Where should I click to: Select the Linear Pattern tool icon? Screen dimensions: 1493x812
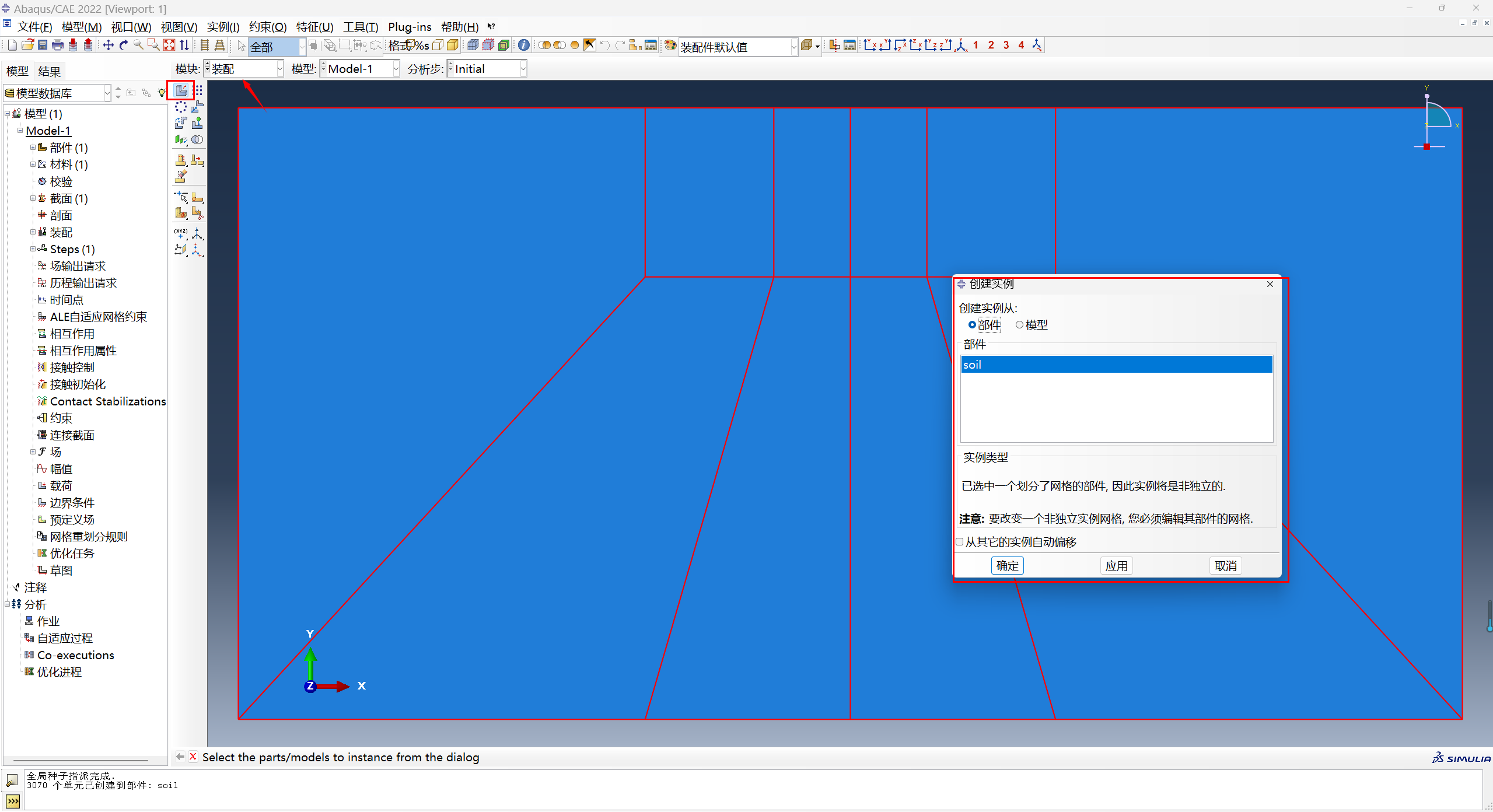[x=198, y=90]
